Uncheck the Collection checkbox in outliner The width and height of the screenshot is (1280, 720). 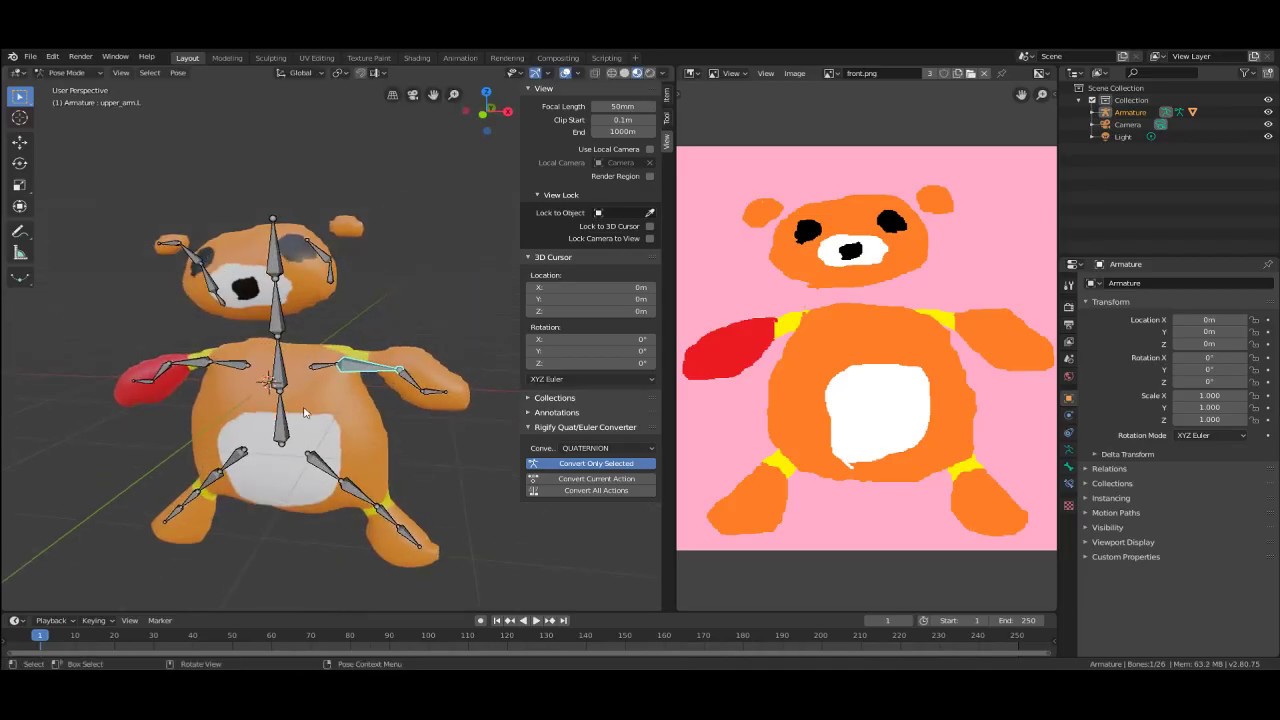pos(1092,100)
